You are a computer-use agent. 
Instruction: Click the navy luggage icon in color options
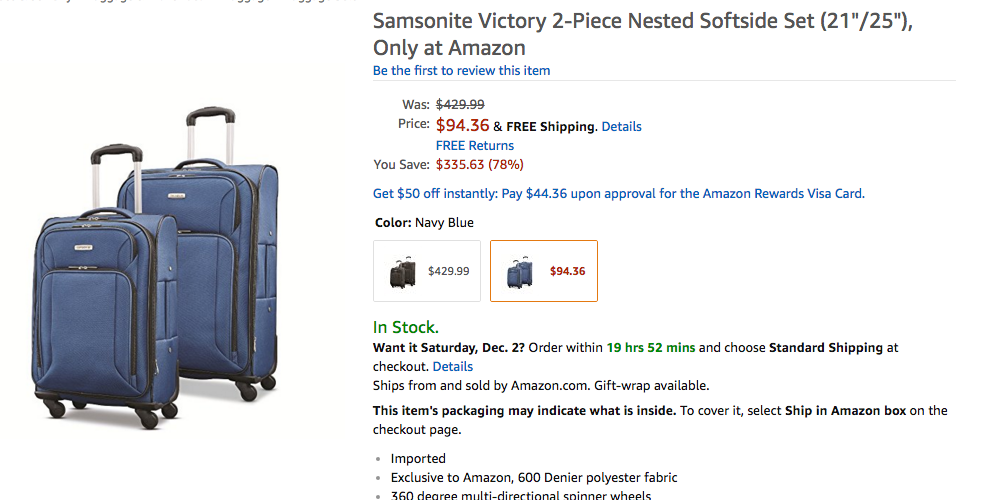coord(520,272)
